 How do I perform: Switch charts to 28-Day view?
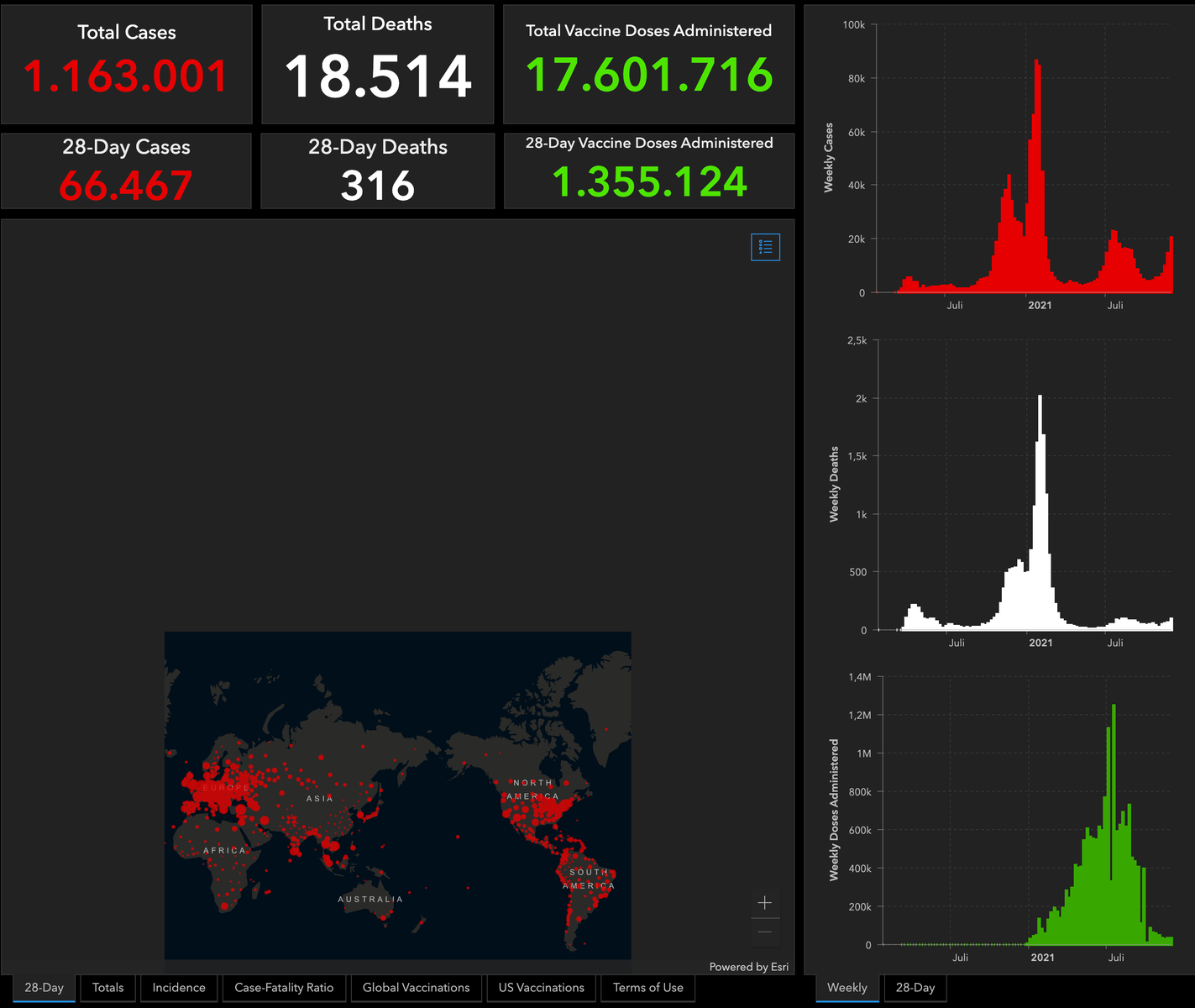point(915,988)
